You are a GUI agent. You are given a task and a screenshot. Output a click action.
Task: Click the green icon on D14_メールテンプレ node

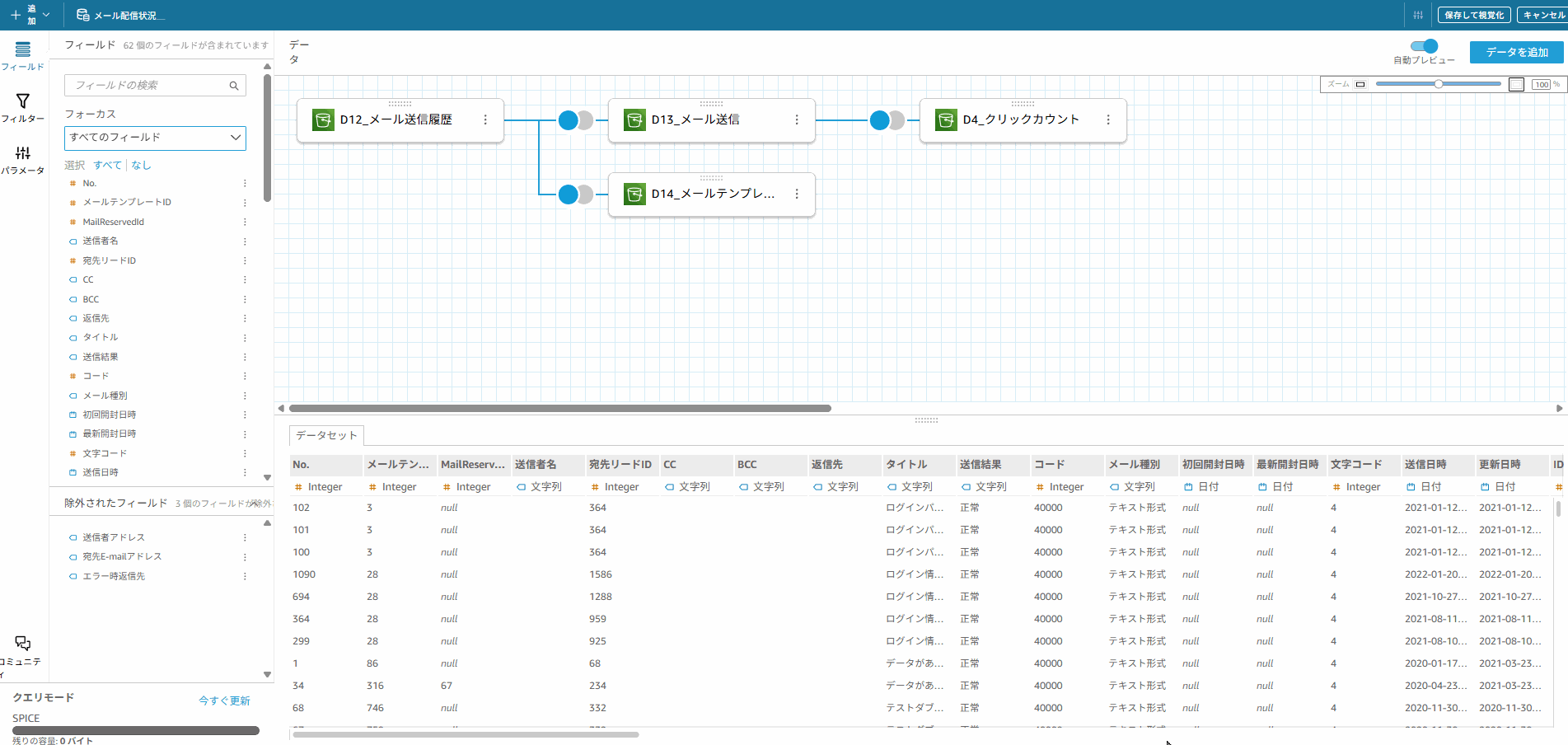click(634, 194)
